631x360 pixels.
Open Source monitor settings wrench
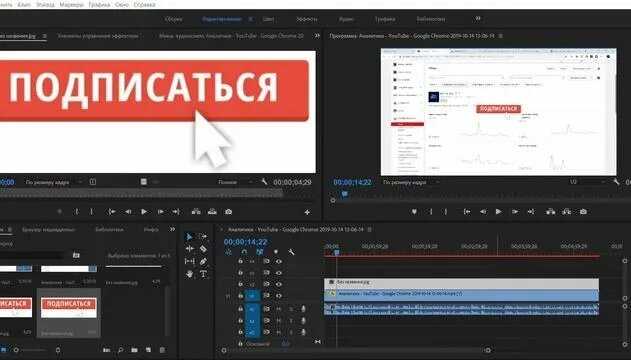264,182
